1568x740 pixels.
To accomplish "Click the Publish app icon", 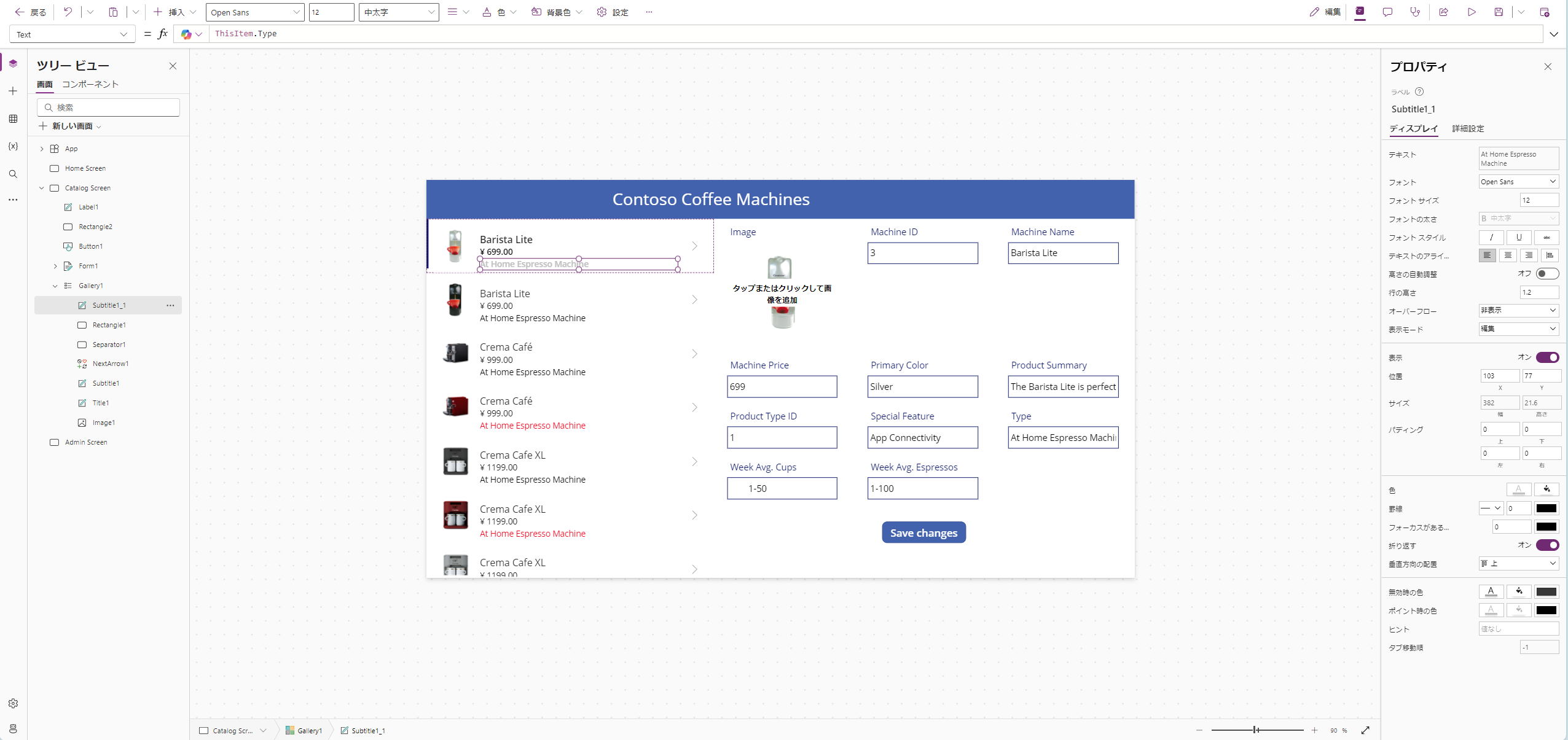I will pyautogui.click(x=1545, y=12).
